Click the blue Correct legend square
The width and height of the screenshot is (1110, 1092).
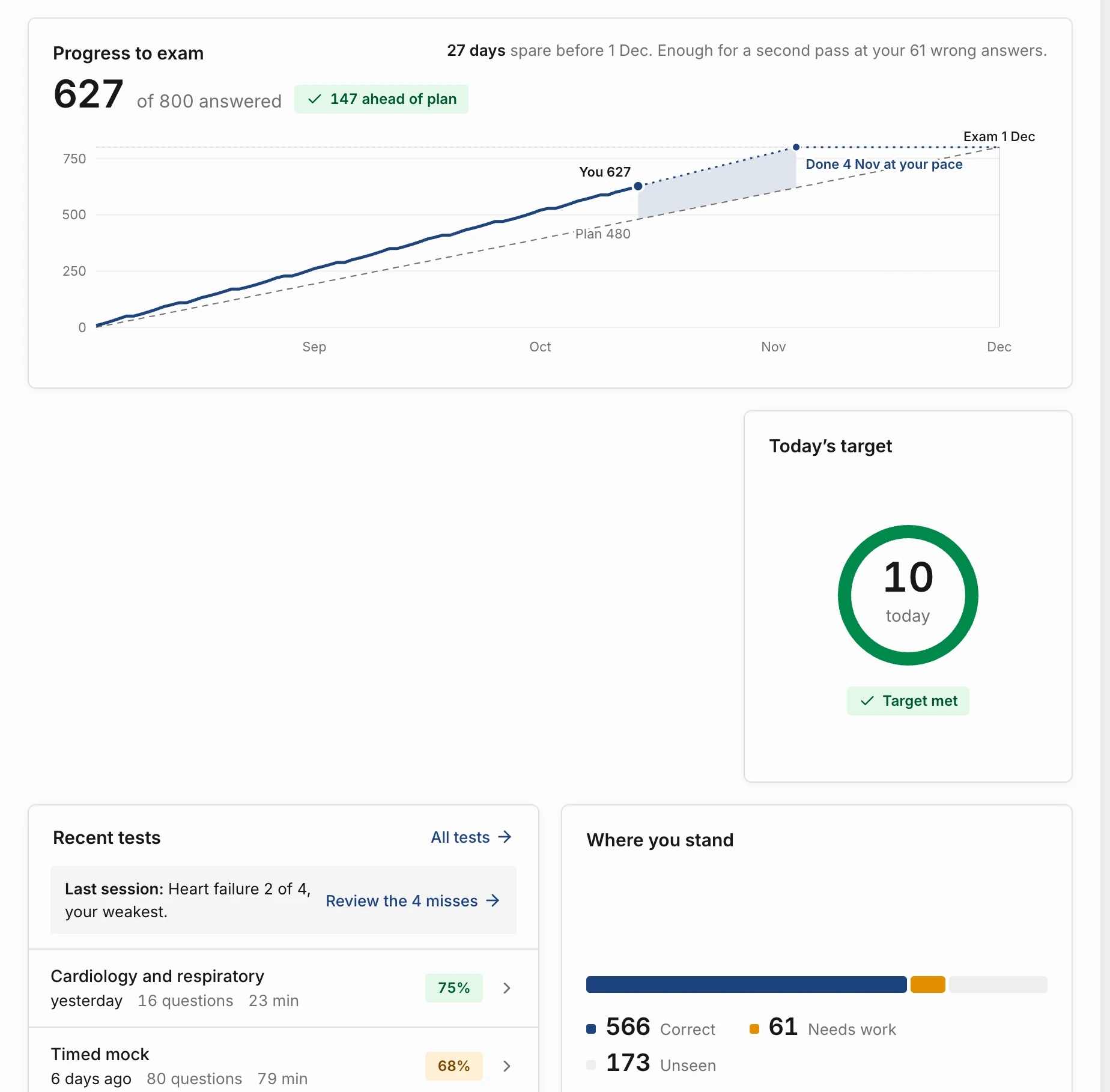tap(591, 1029)
